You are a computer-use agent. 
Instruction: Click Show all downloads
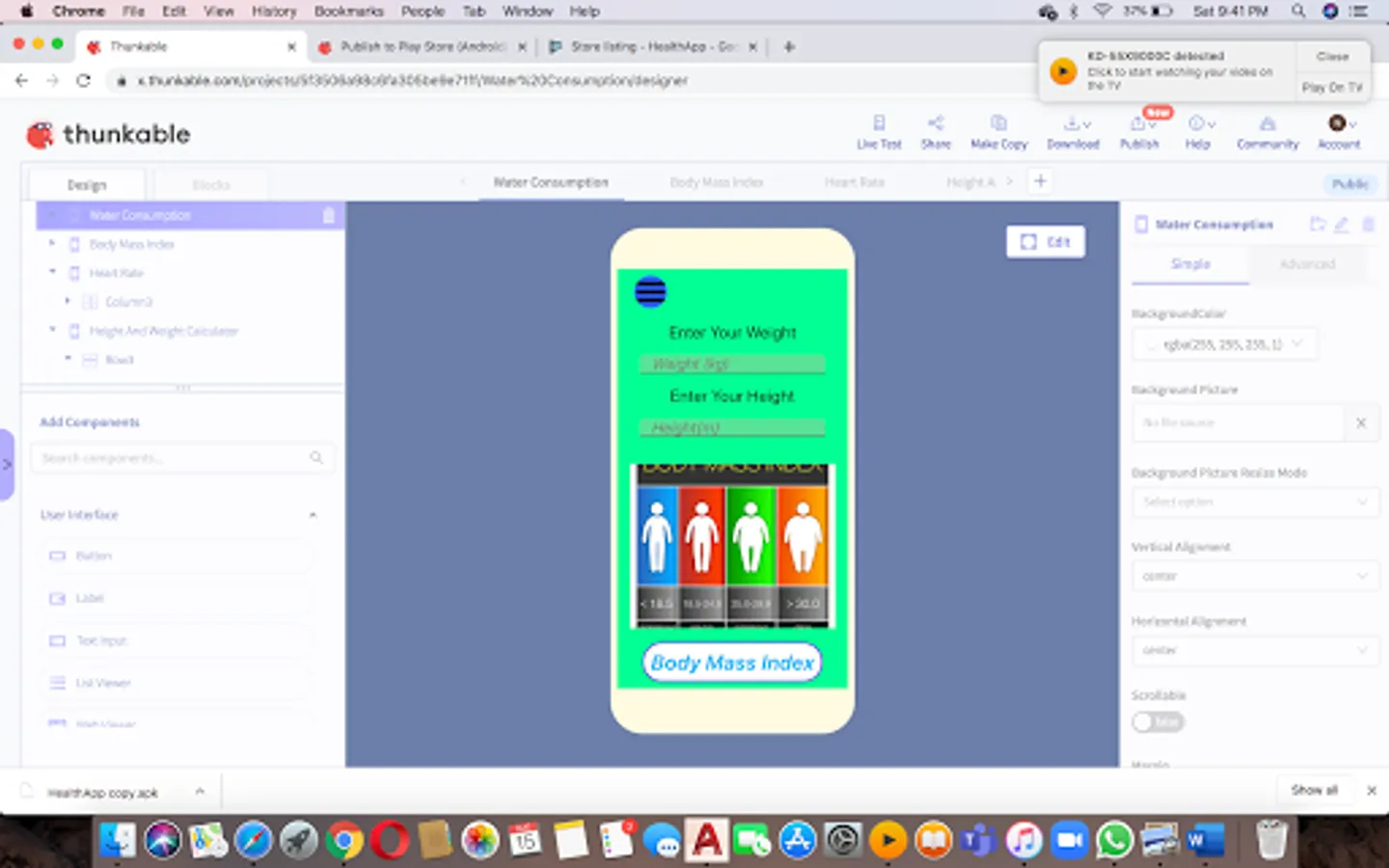tap(1314, 790)
